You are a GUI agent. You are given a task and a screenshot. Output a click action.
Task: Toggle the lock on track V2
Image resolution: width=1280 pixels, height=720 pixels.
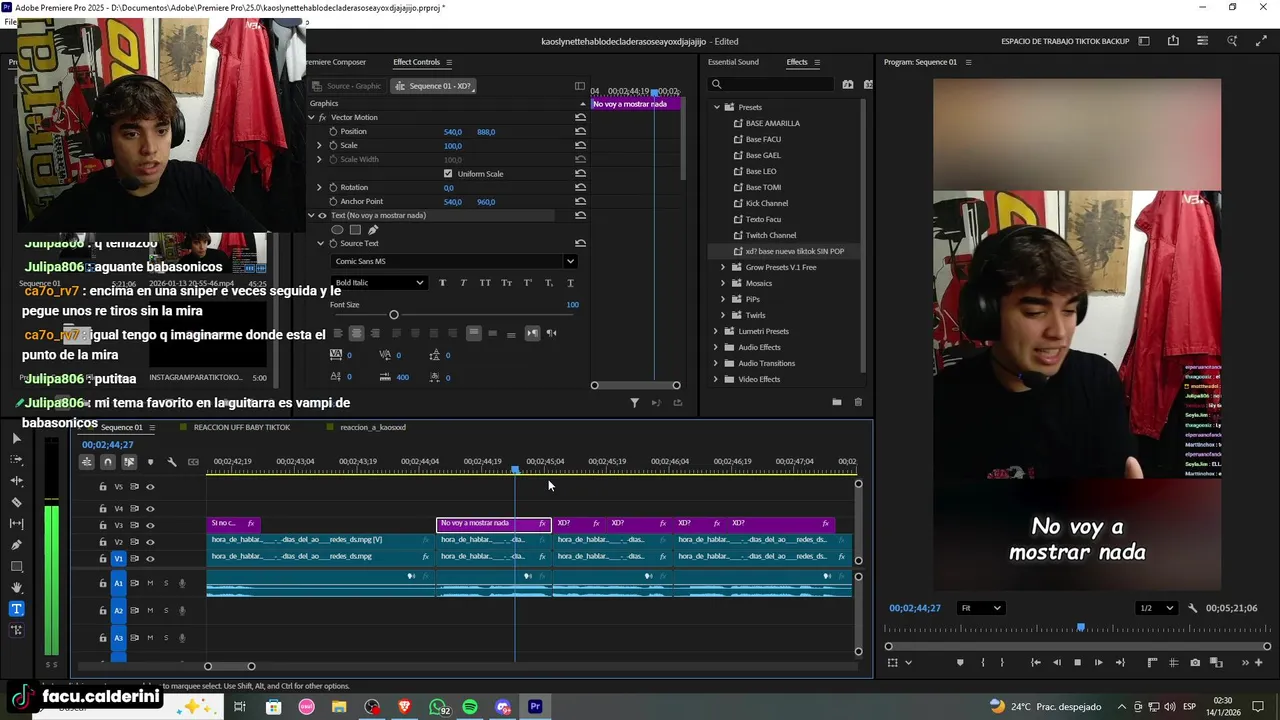pos(102,542)
